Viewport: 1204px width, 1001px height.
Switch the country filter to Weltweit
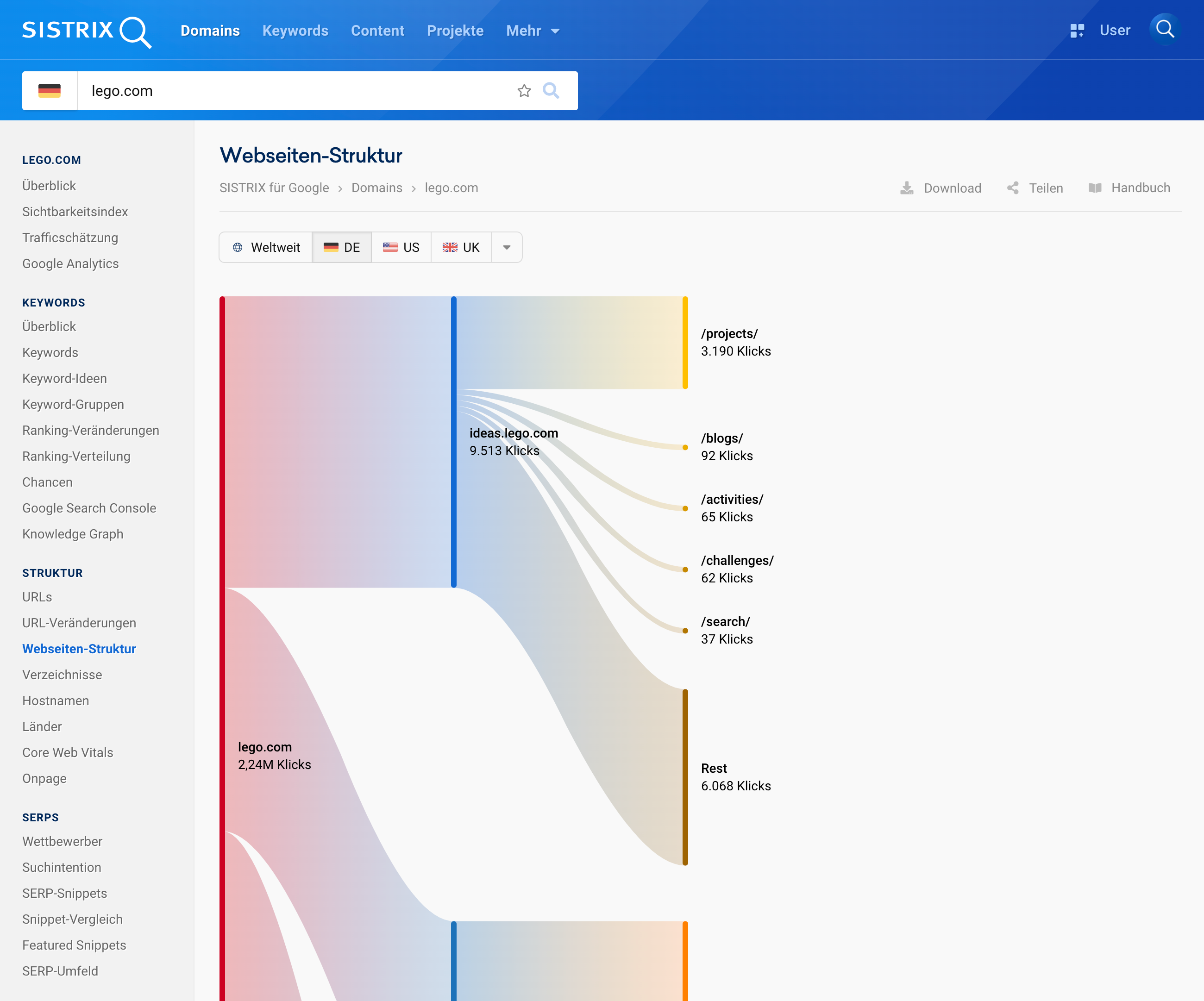click(x=267, y=247)
